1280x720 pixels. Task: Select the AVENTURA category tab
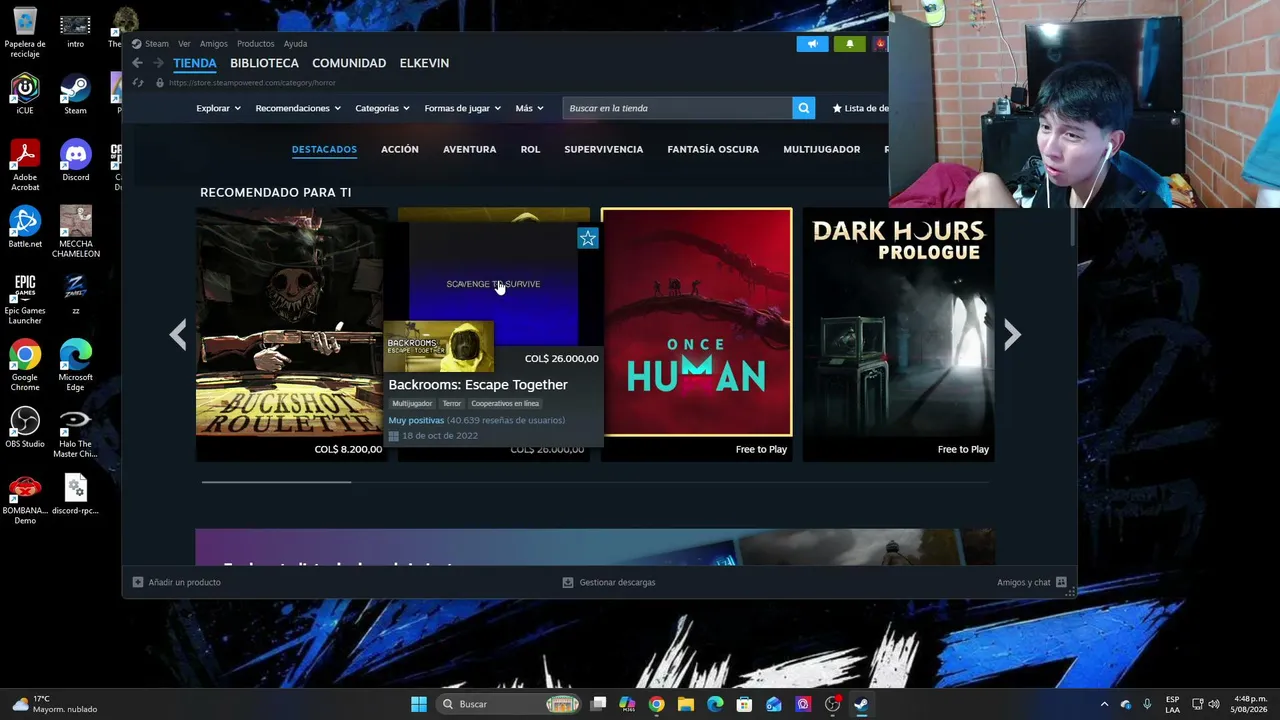pyautogui.click(x=469, y=149)
